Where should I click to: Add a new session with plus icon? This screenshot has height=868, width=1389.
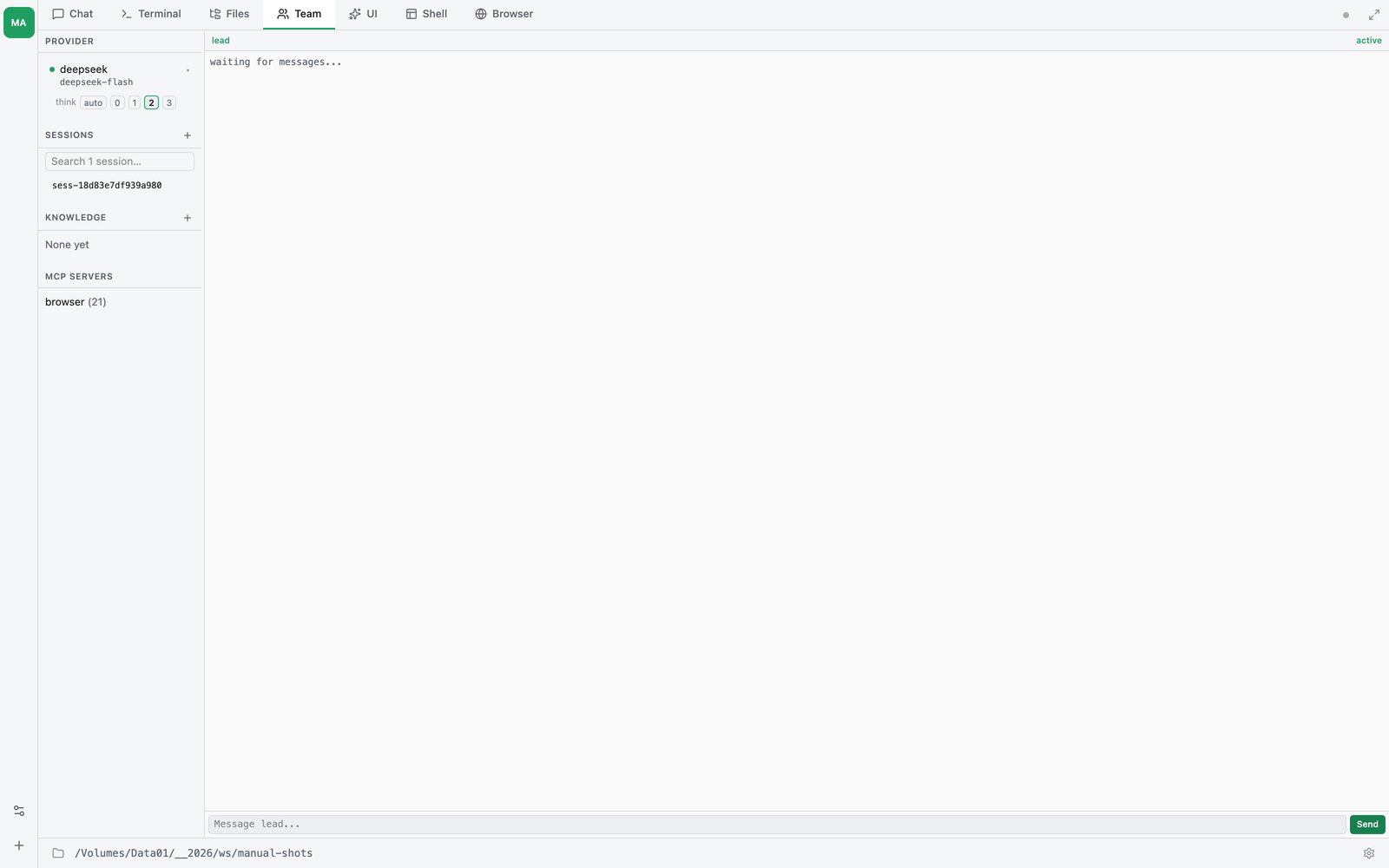[x=188, y=135]
